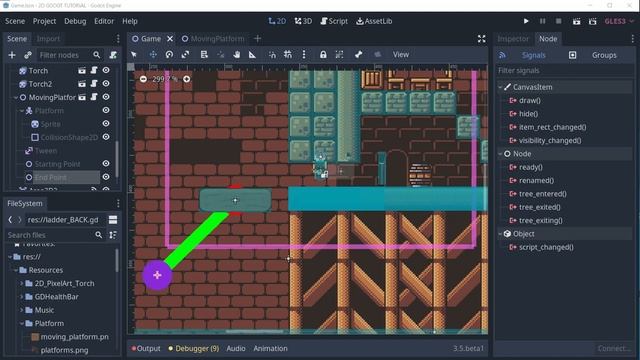Image resolution: width=640 pixels, height=360 pixels.
Task: Switch to the Import tab
Action: coord(48,39)
